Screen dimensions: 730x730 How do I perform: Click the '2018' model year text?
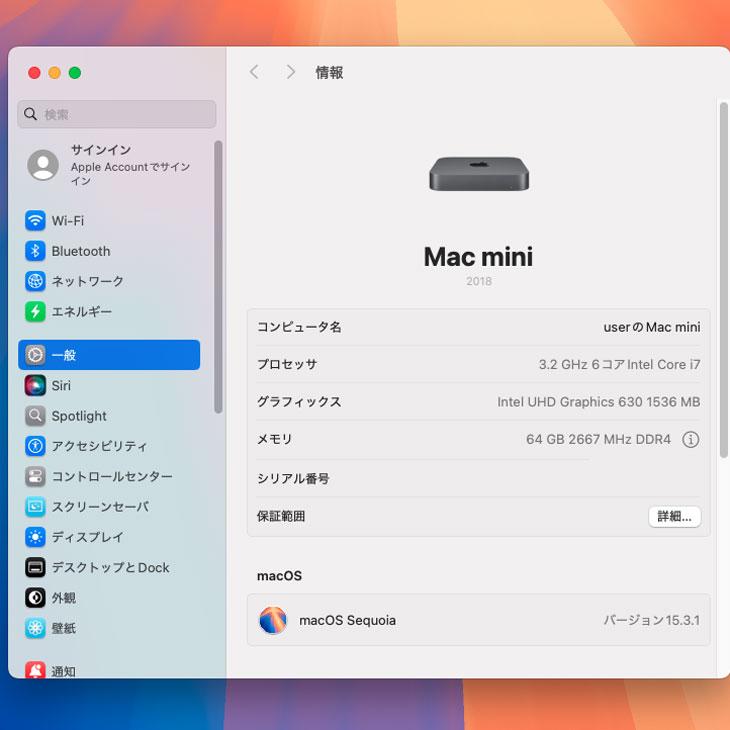tap(479, 281)
